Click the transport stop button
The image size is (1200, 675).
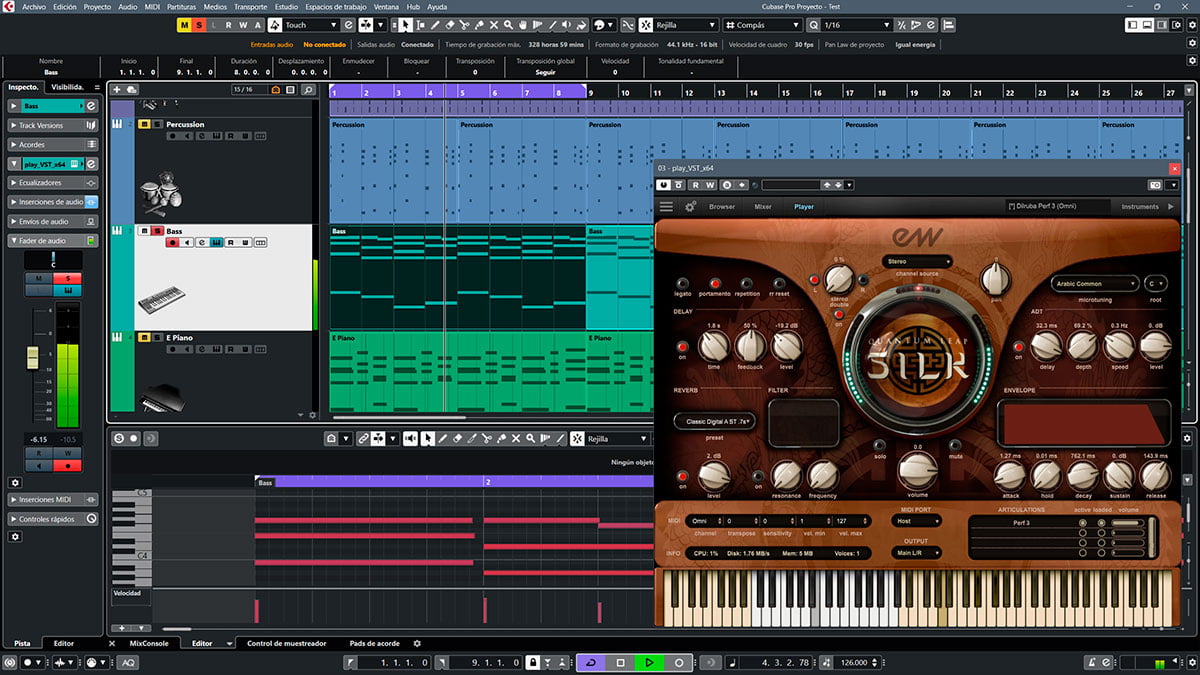point(620,662)
